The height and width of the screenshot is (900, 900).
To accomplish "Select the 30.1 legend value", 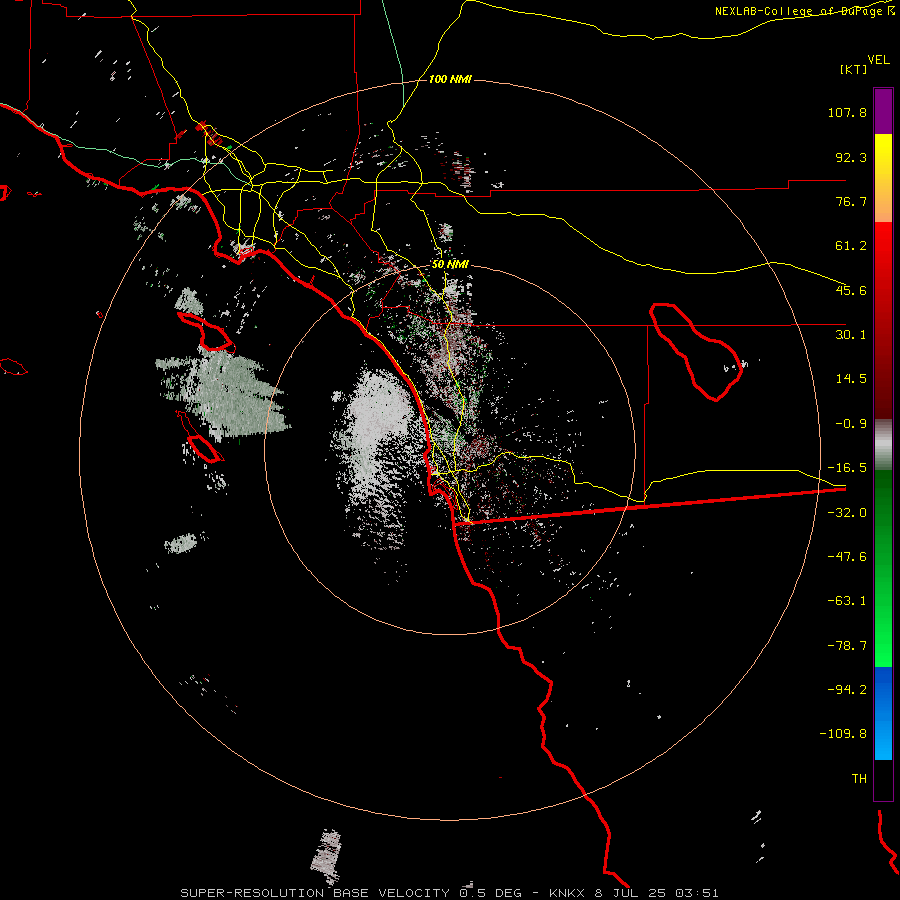I will coord(851,335).
